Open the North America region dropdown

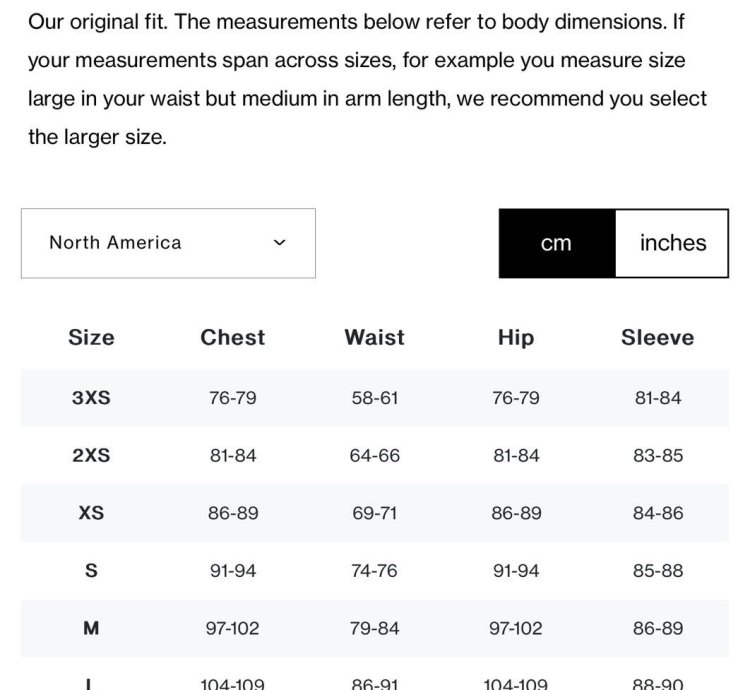coord(168,243)
